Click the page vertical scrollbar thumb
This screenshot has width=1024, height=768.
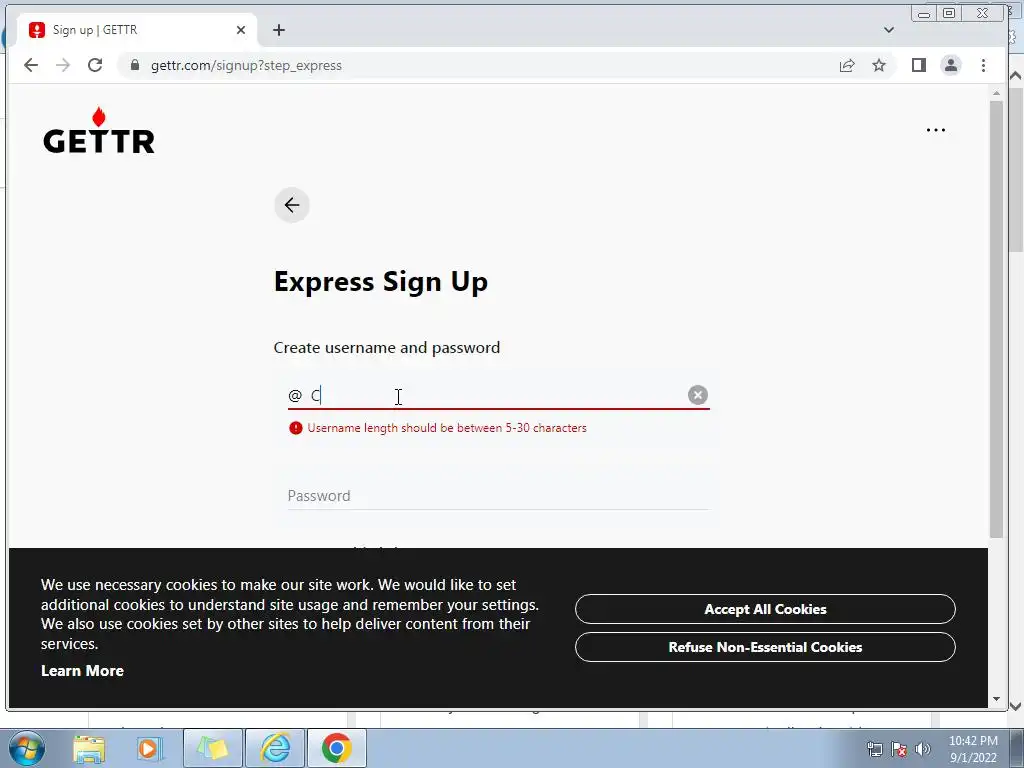(996, 319)
